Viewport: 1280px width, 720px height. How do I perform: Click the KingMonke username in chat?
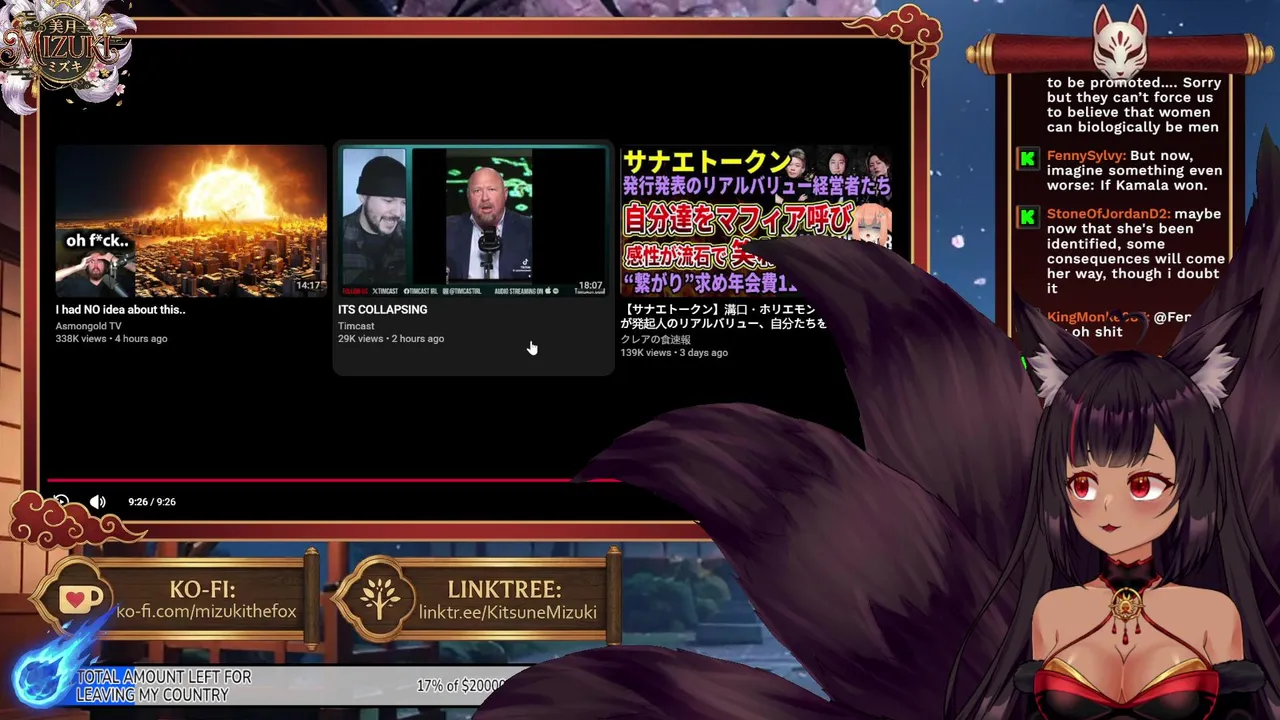click(x=1097, y=317)
